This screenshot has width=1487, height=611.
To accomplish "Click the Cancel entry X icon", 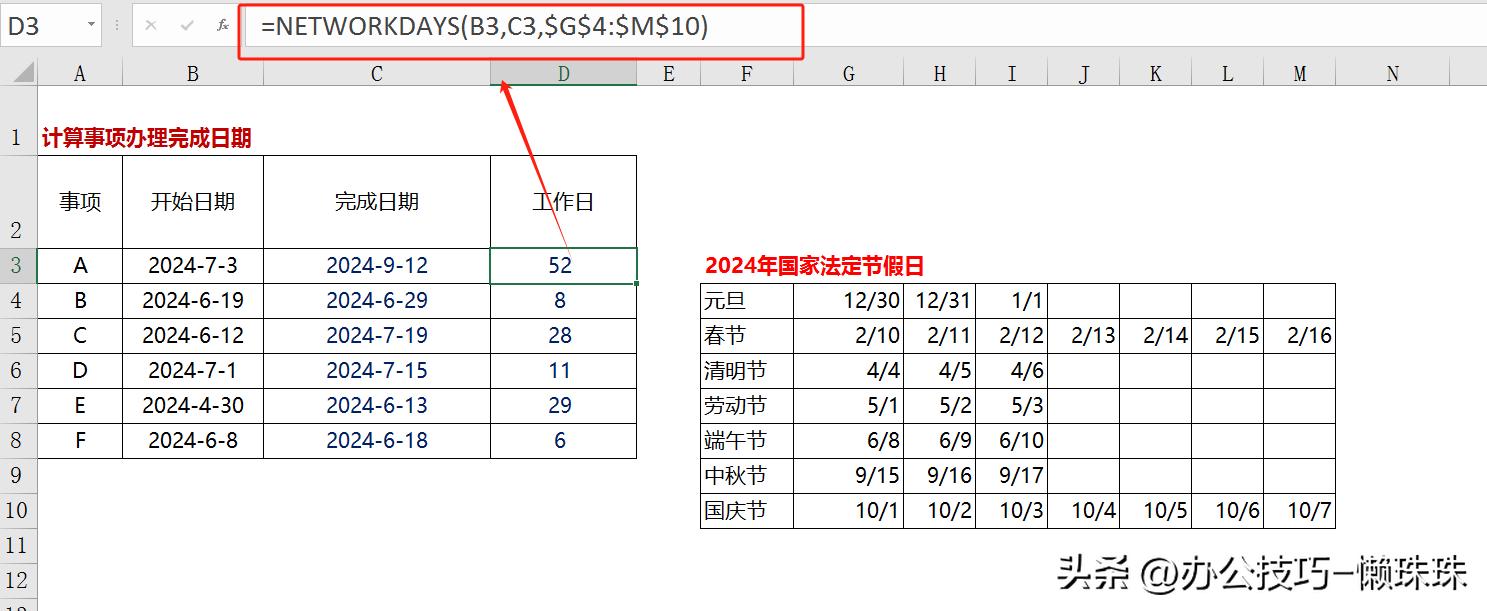I will (x=151, y=26).
